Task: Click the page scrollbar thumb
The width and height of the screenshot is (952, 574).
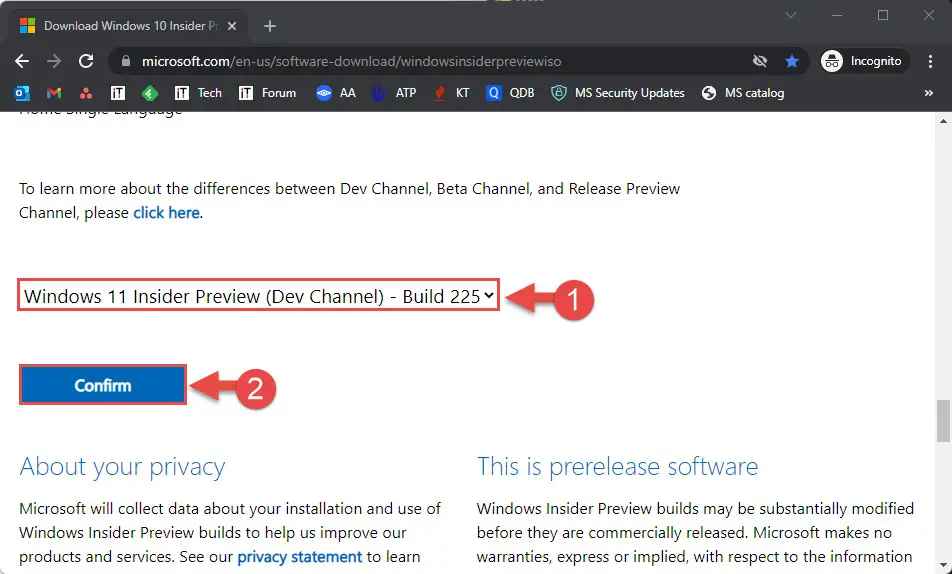Action: (943, 420)
